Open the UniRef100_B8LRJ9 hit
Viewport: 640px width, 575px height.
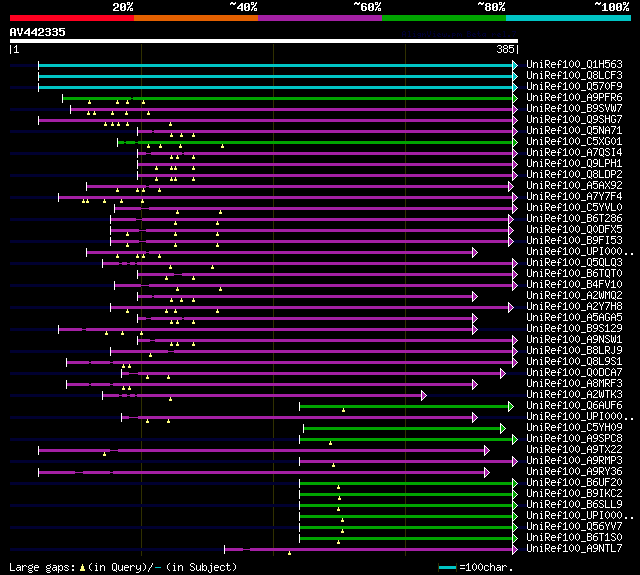pos(574,351)
